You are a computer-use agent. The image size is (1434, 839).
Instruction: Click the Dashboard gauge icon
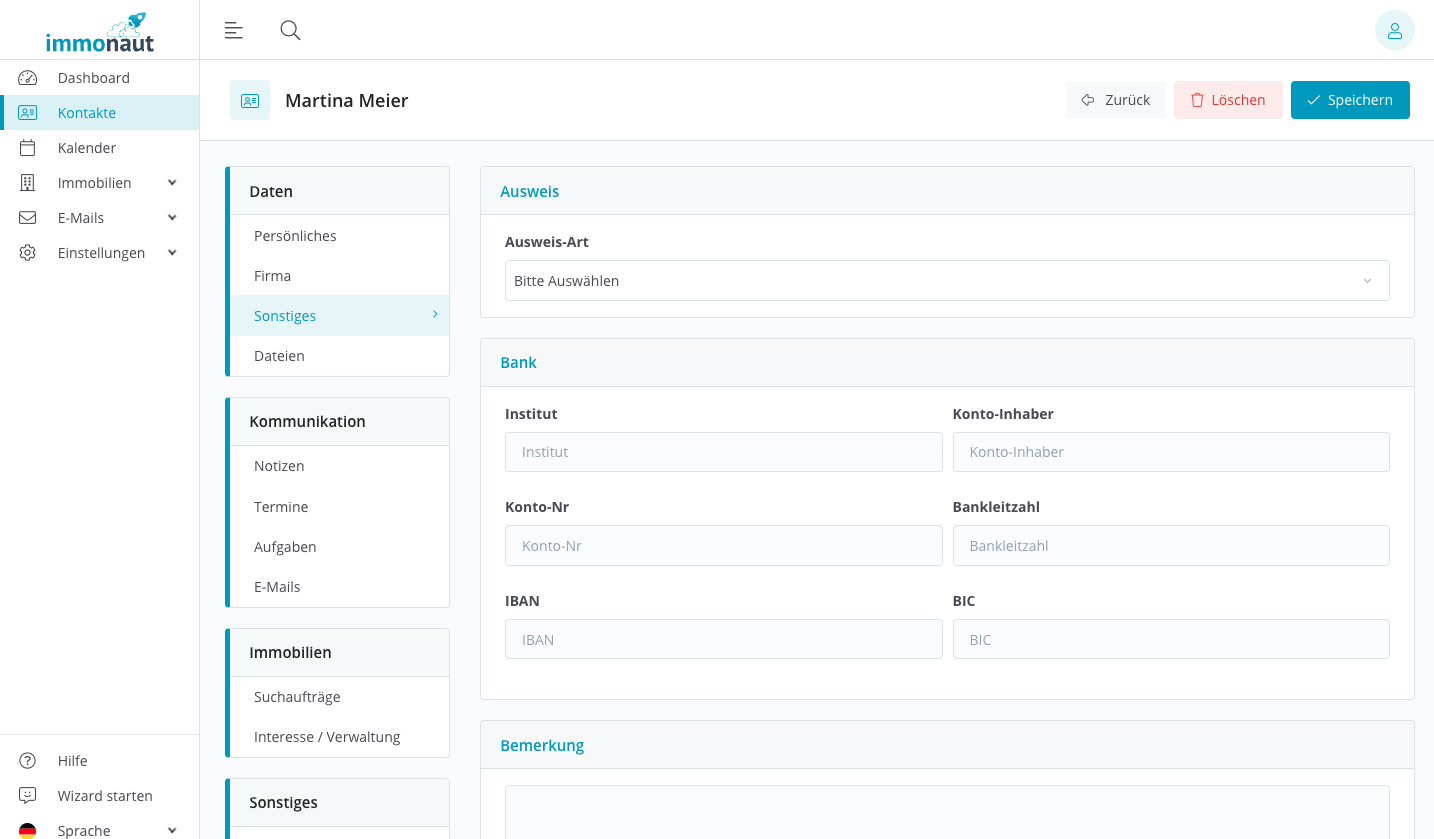[x=28, y=78]
